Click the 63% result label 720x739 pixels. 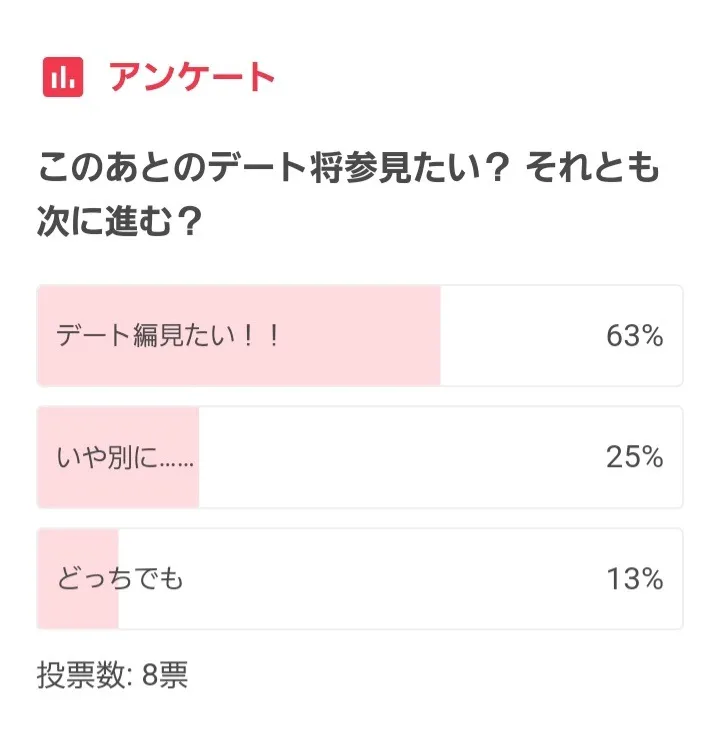point(634,336)
